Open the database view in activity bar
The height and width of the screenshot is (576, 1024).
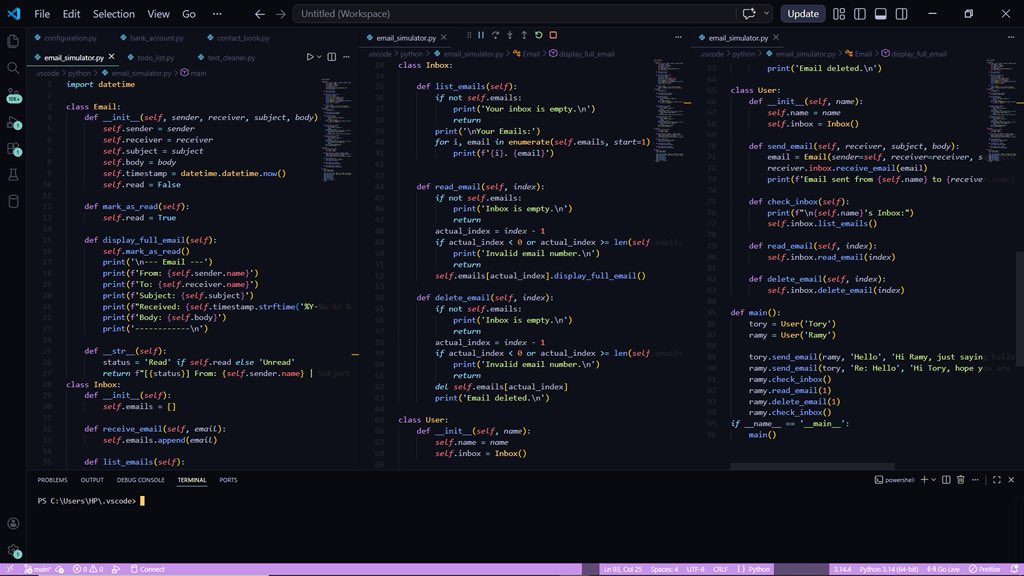13,201
